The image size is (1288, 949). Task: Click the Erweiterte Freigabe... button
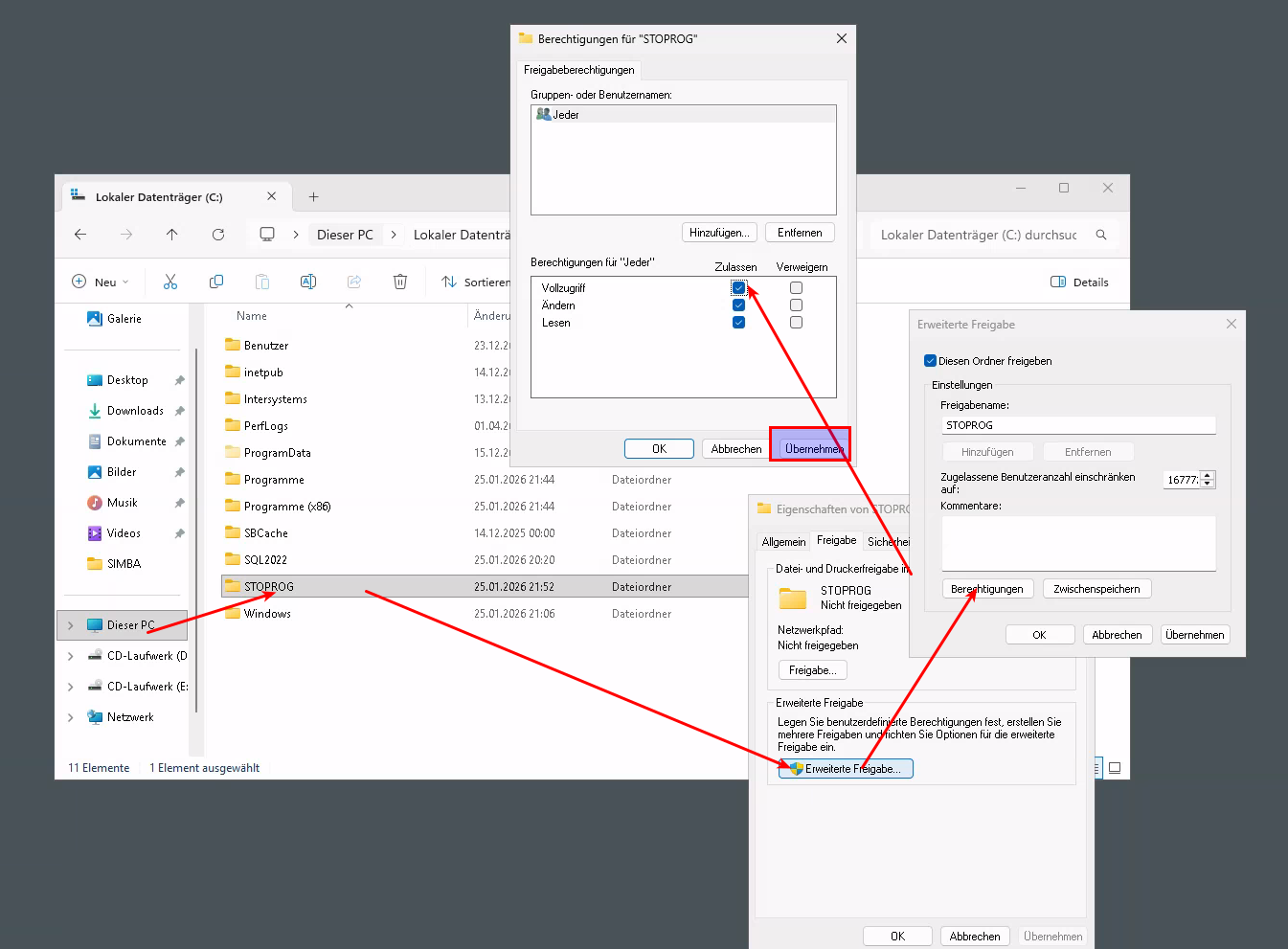846,769
